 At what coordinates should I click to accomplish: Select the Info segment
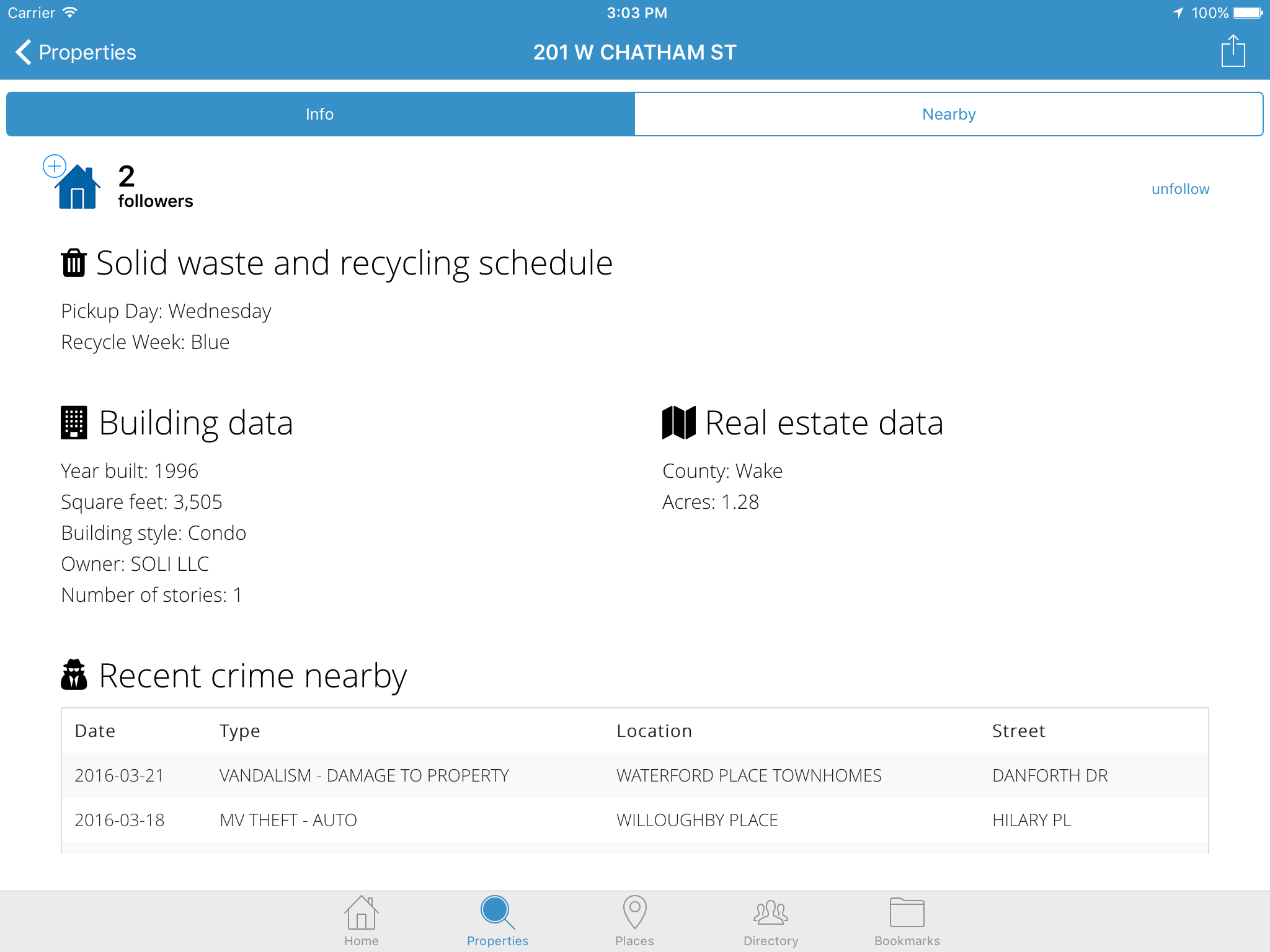pos(320,114)
